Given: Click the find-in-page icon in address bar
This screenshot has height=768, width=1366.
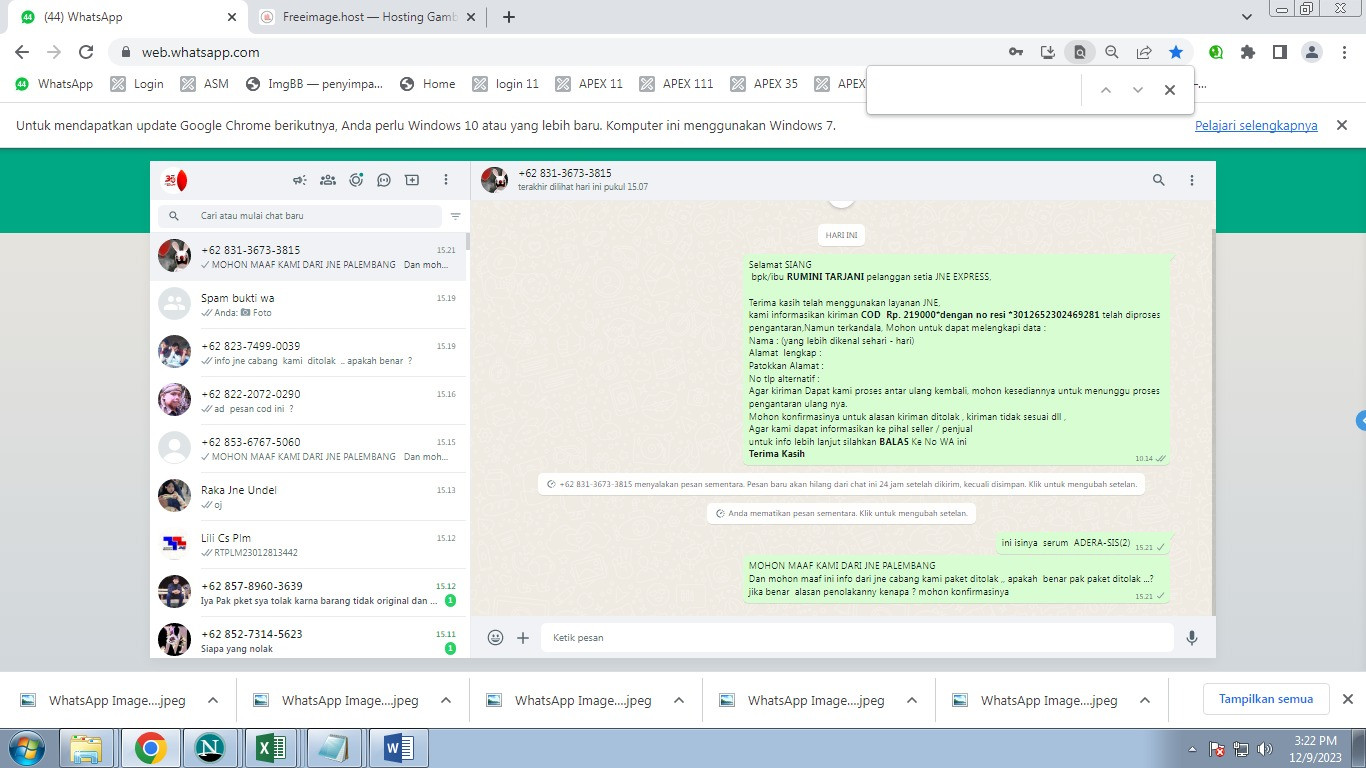Looking at the screenshot, I should 1080,52.
